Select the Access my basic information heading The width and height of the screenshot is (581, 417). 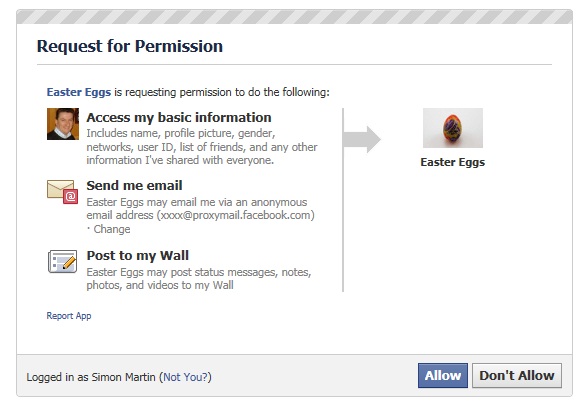click(x=179, y=118)
